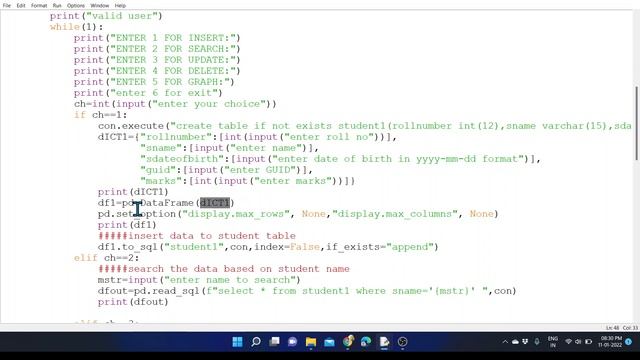Click the print(df1) line
The image size is (640, 360).
click(127, 225)
